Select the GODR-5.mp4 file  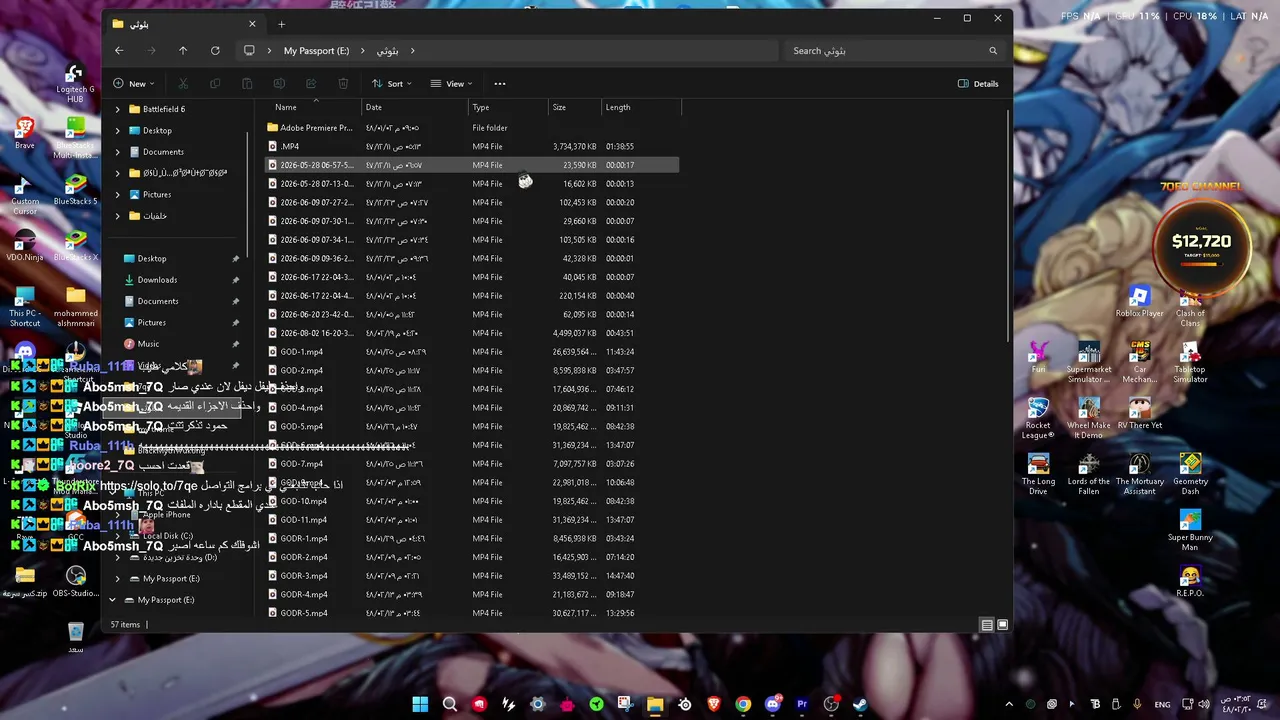(472, 612)
